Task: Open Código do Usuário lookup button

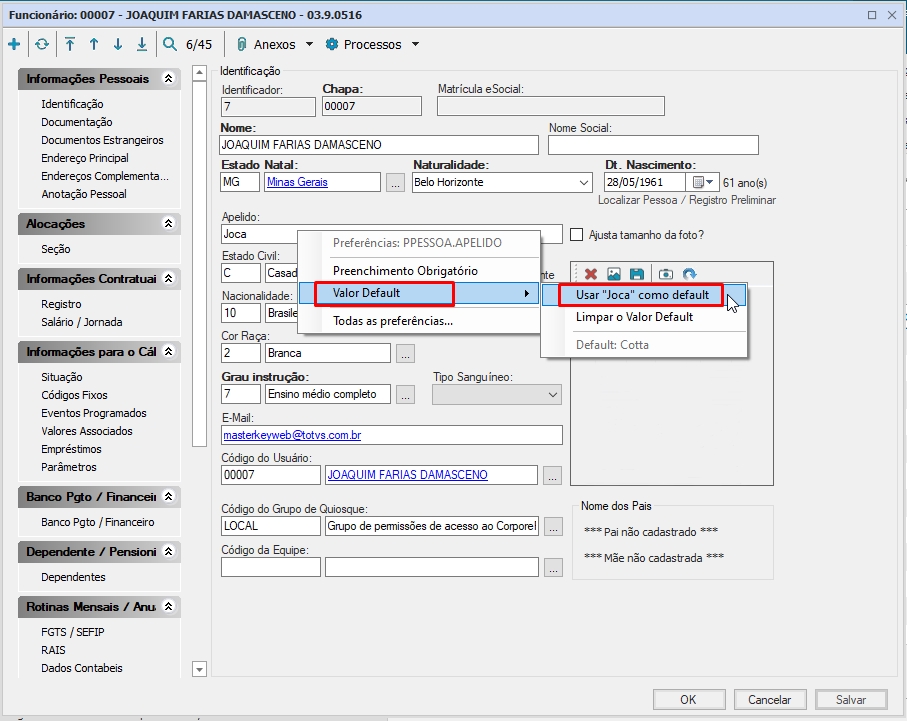Action: coord(552,476)
